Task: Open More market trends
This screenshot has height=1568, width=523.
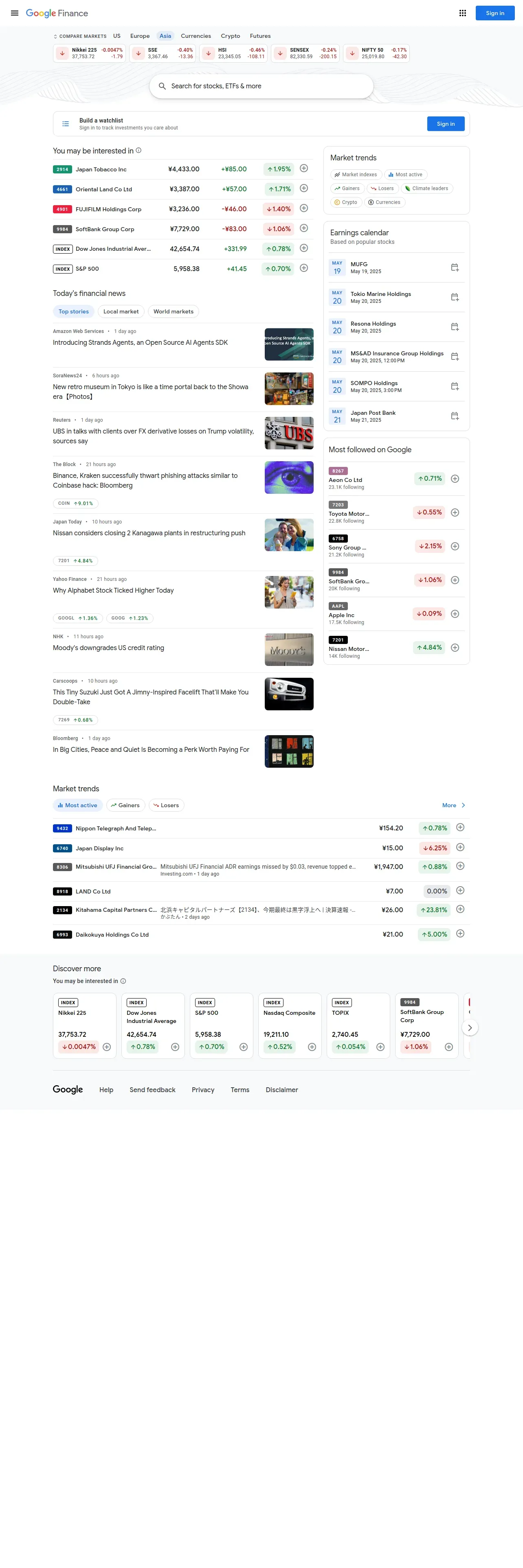Action: tap(454, 805)
